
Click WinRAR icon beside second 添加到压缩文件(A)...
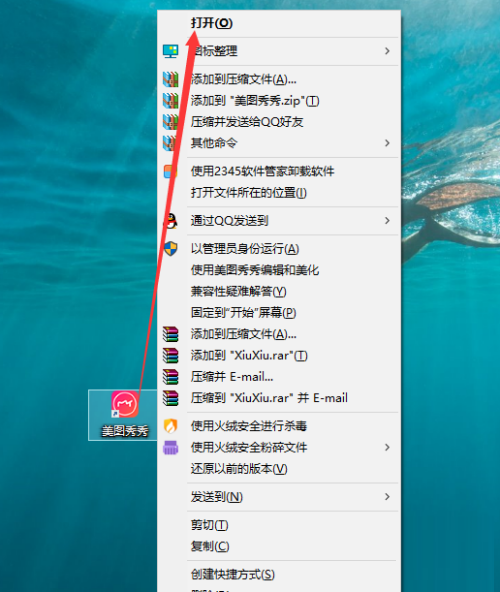pyautogui.click(x=170, y=334)
